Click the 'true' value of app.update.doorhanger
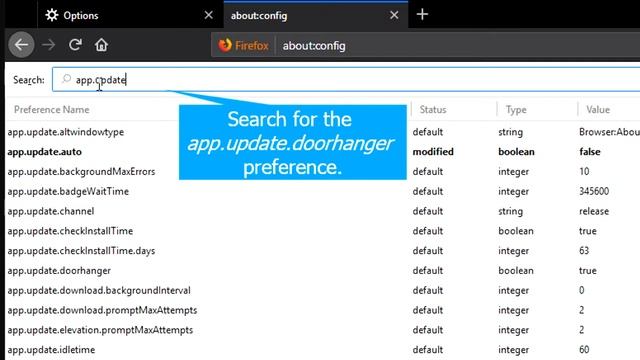The width and height of the screenshot is (640, 360). click(587, 270)
